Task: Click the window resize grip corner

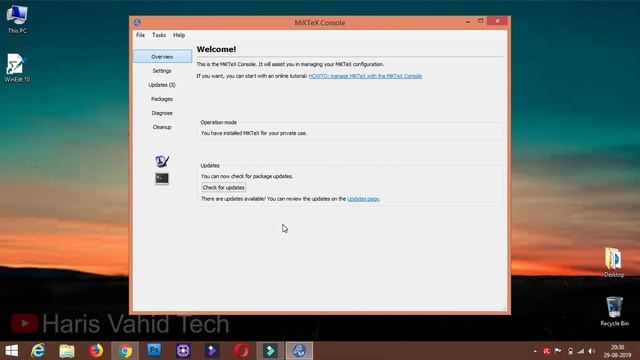Action: click(504, 308)
